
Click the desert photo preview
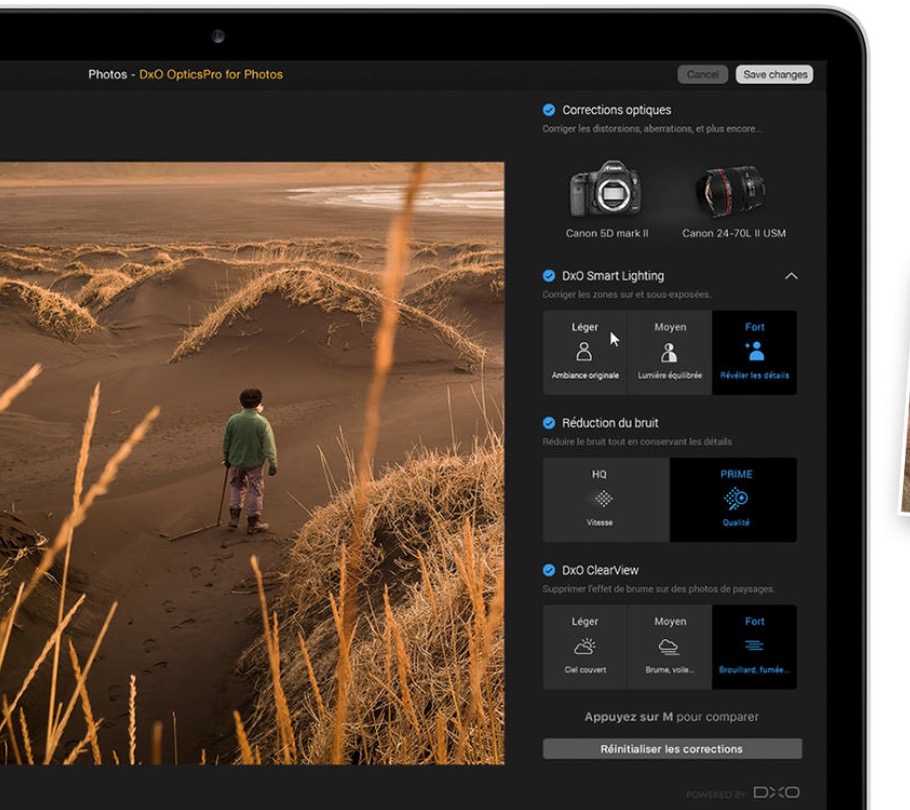pyautogui.click(x=252, y=463)
